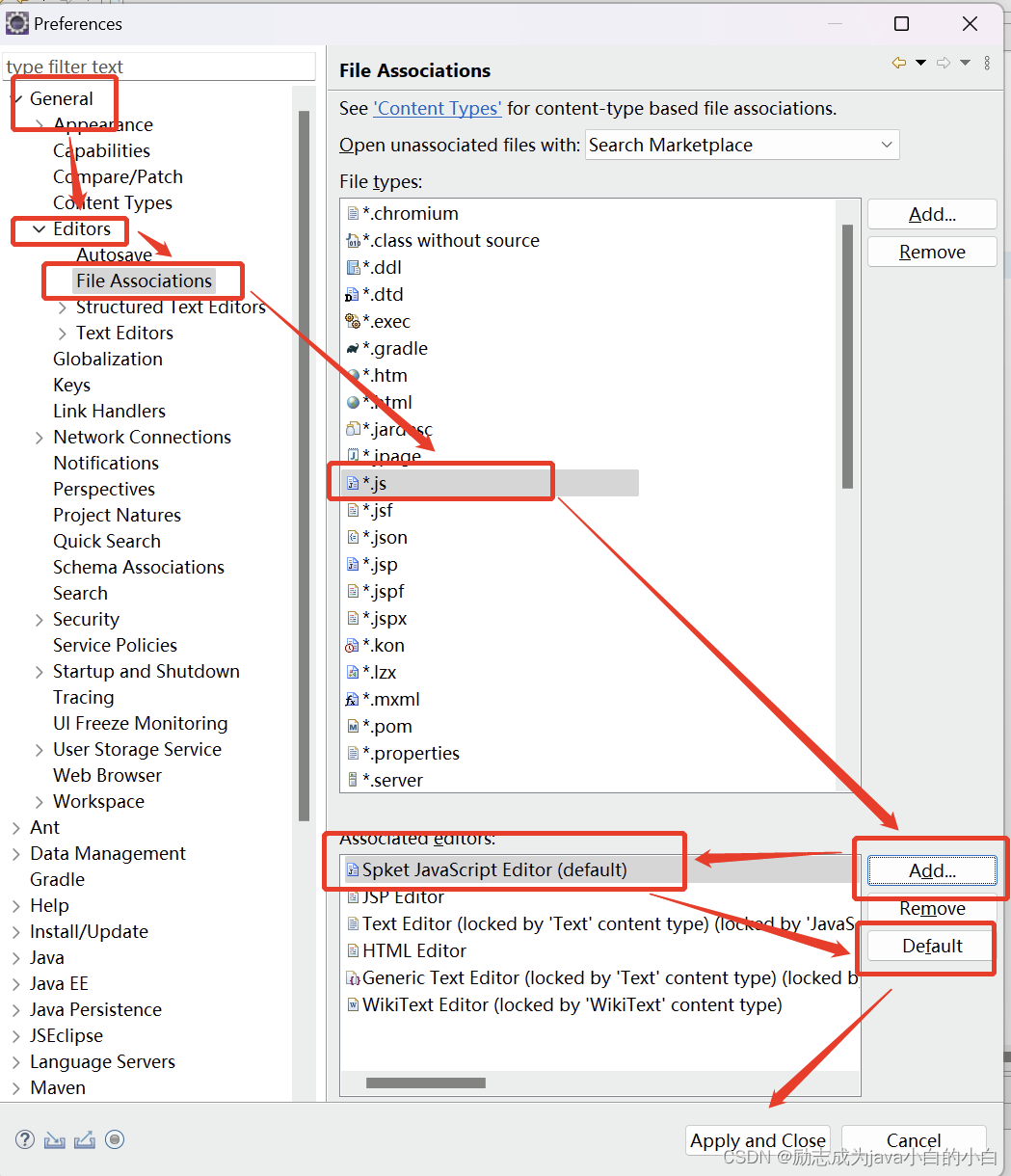Click the import preferences icon
The image size is (1011, 1176).
point(55,1139)
